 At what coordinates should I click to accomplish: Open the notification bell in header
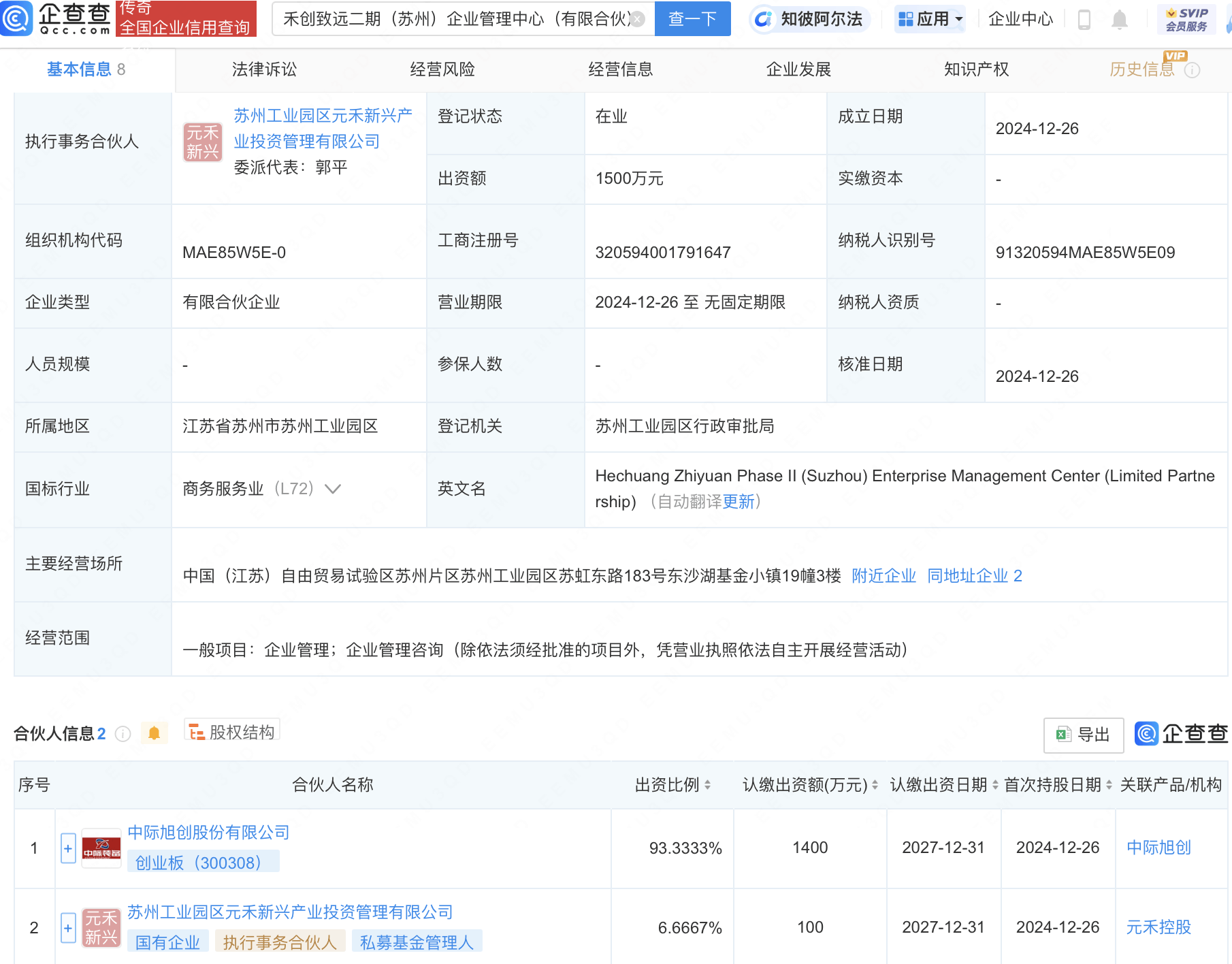pos(1120,20)
